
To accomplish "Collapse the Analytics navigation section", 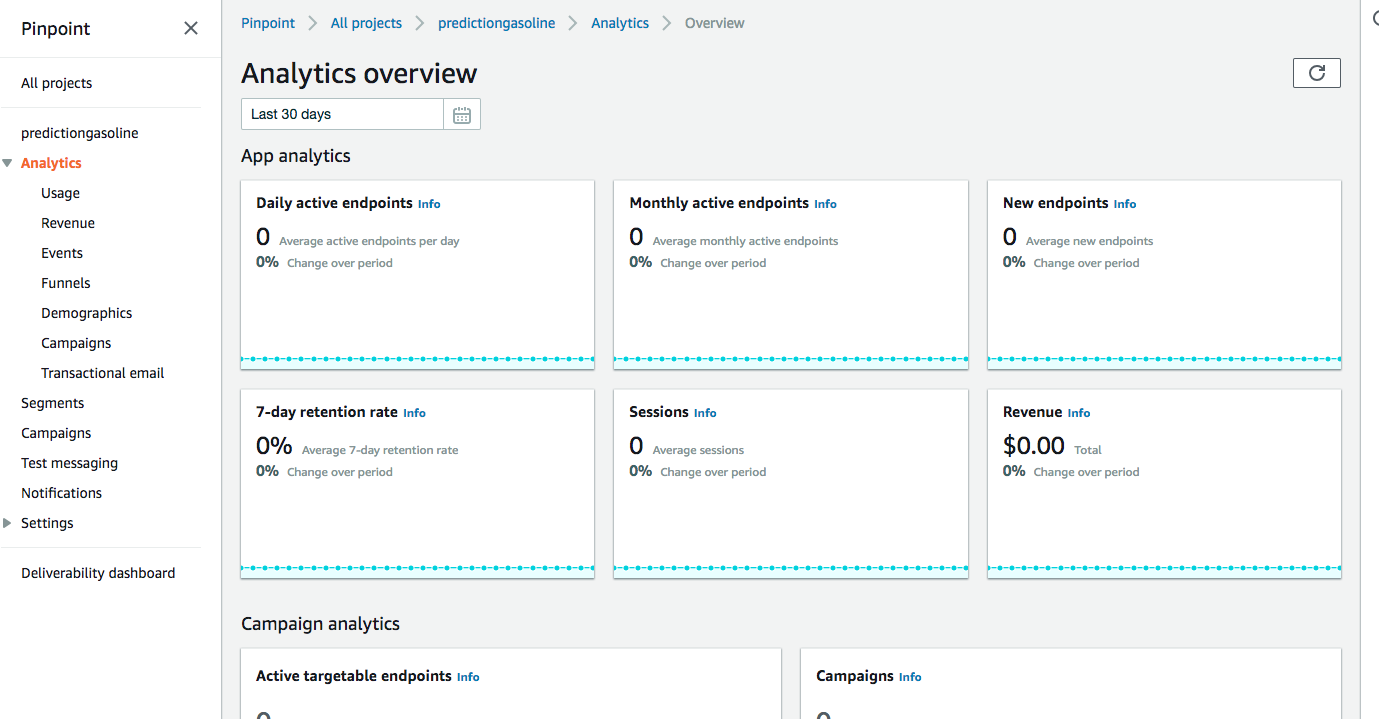I will coord(8,163).
